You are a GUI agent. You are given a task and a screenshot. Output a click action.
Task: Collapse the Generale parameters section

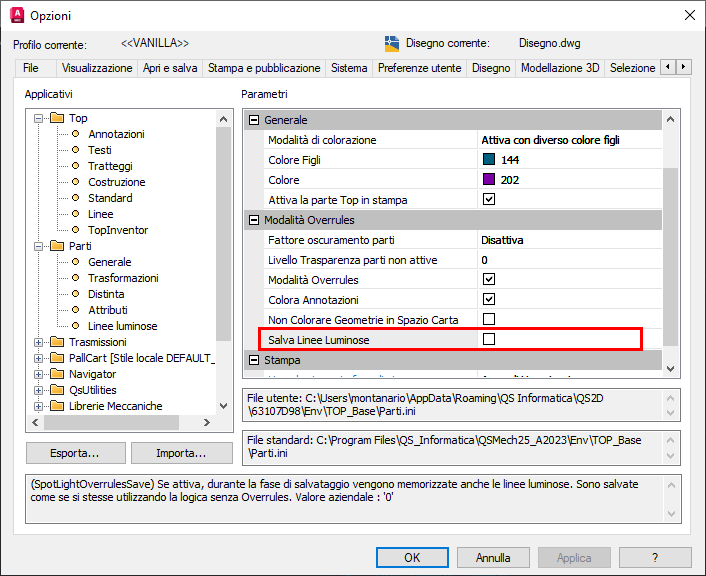pos(254,120)
